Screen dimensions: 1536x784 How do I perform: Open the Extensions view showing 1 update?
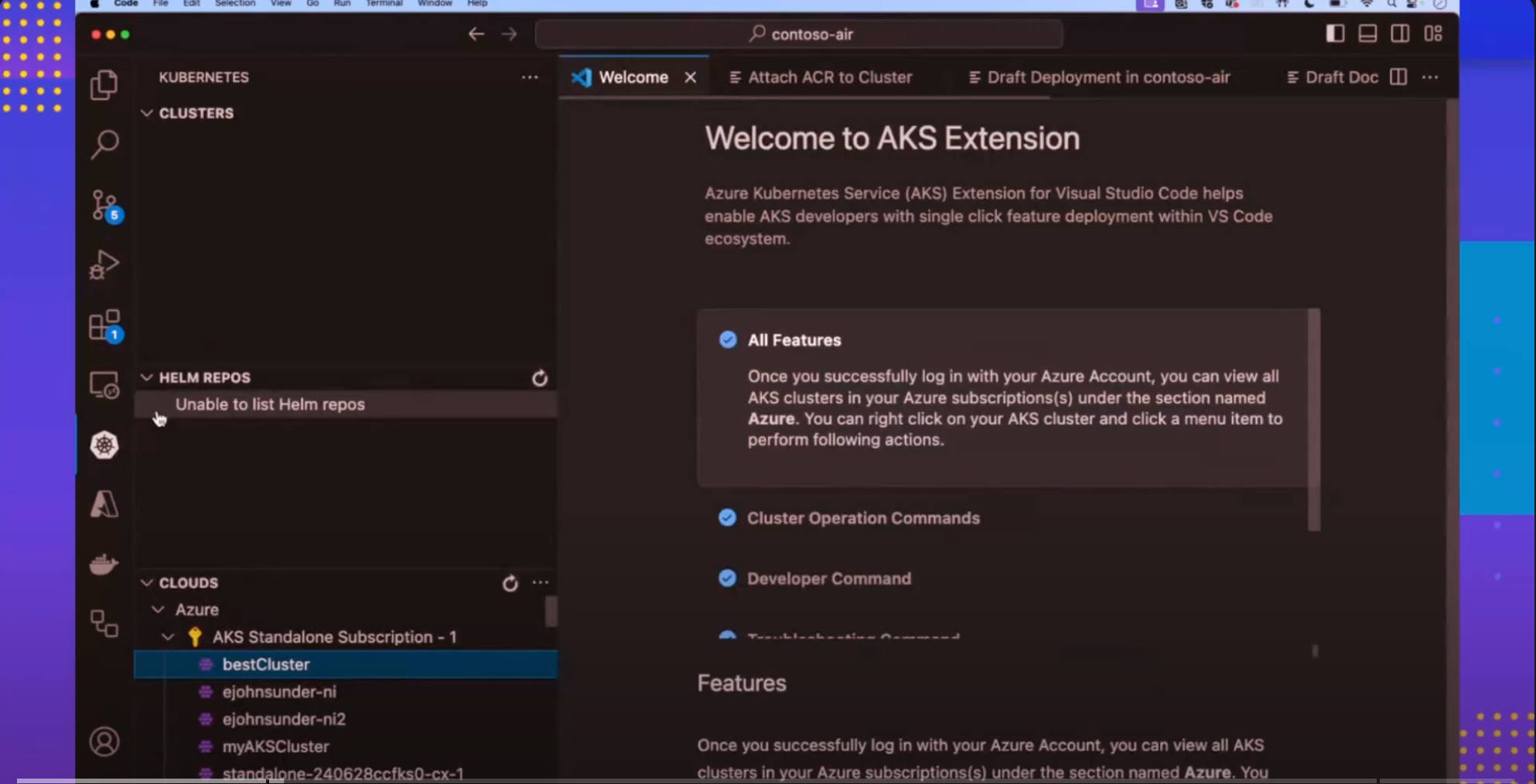tap(104, 325)
